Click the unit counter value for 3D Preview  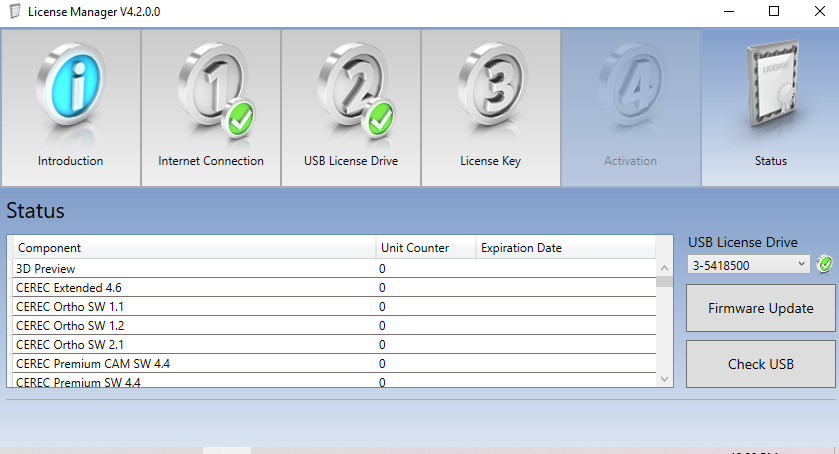[382, 269]
